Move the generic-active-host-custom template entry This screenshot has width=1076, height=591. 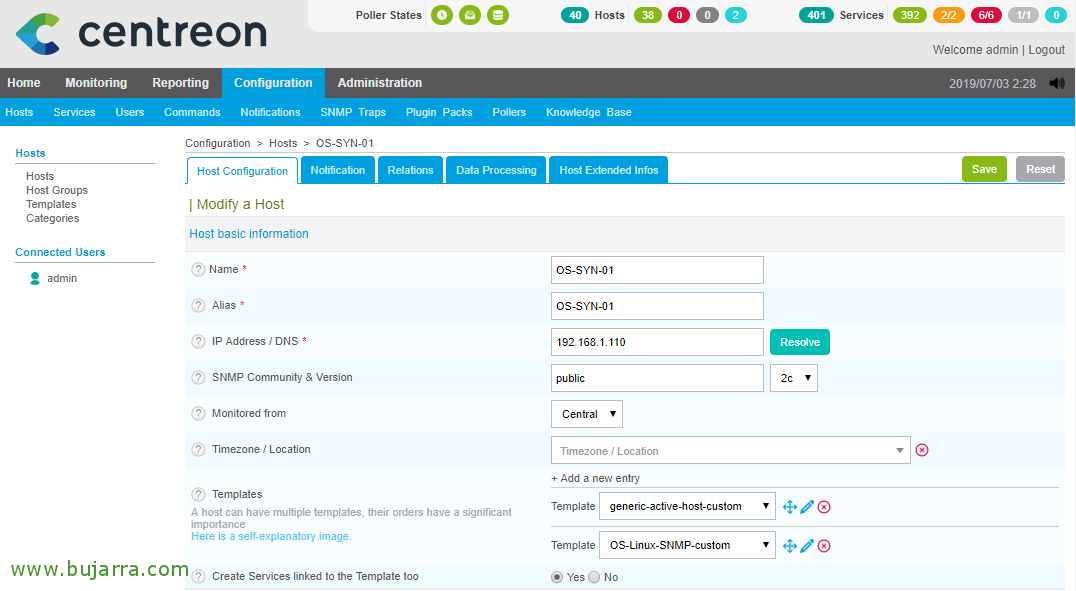790,507
